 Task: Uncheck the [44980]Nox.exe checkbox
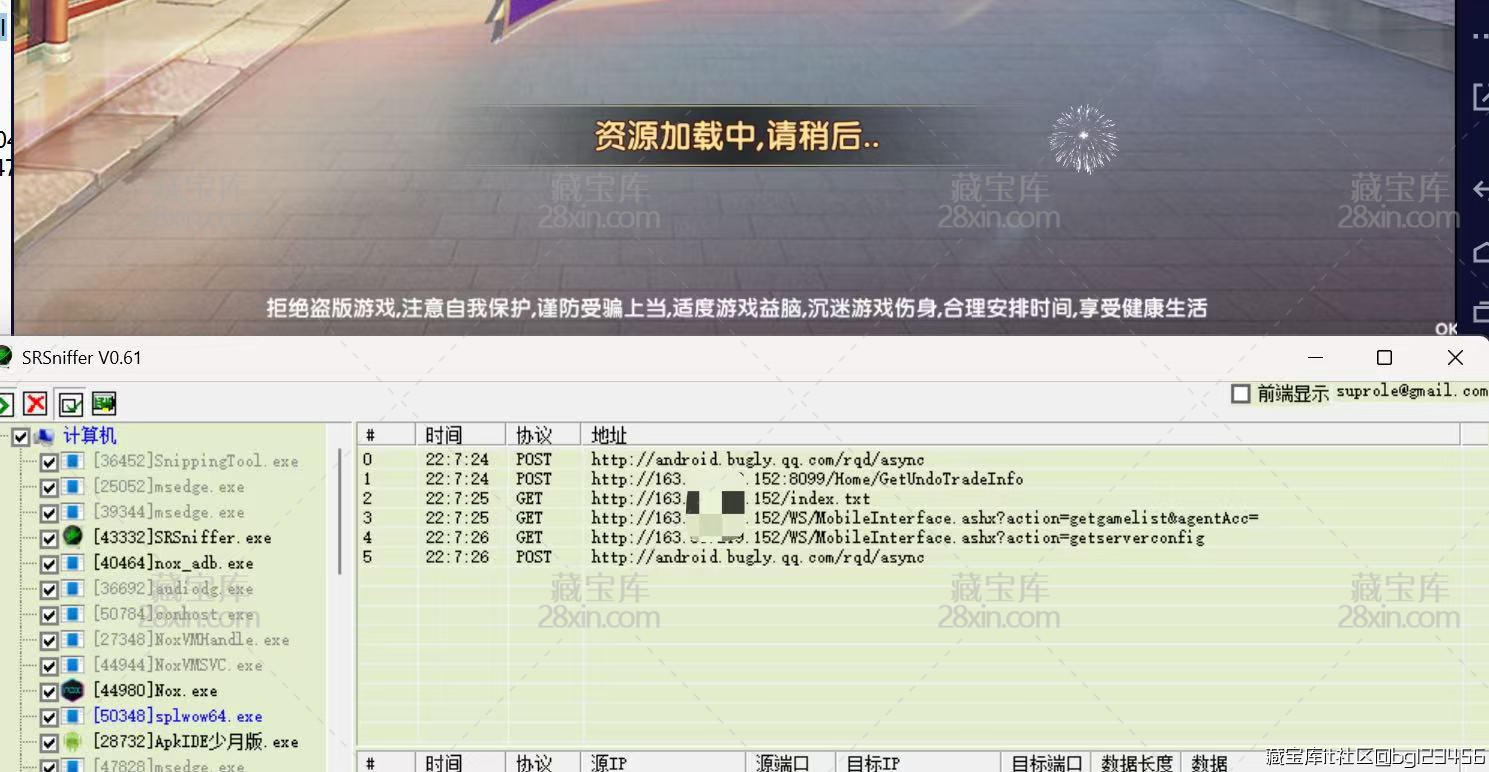point(48,691)
